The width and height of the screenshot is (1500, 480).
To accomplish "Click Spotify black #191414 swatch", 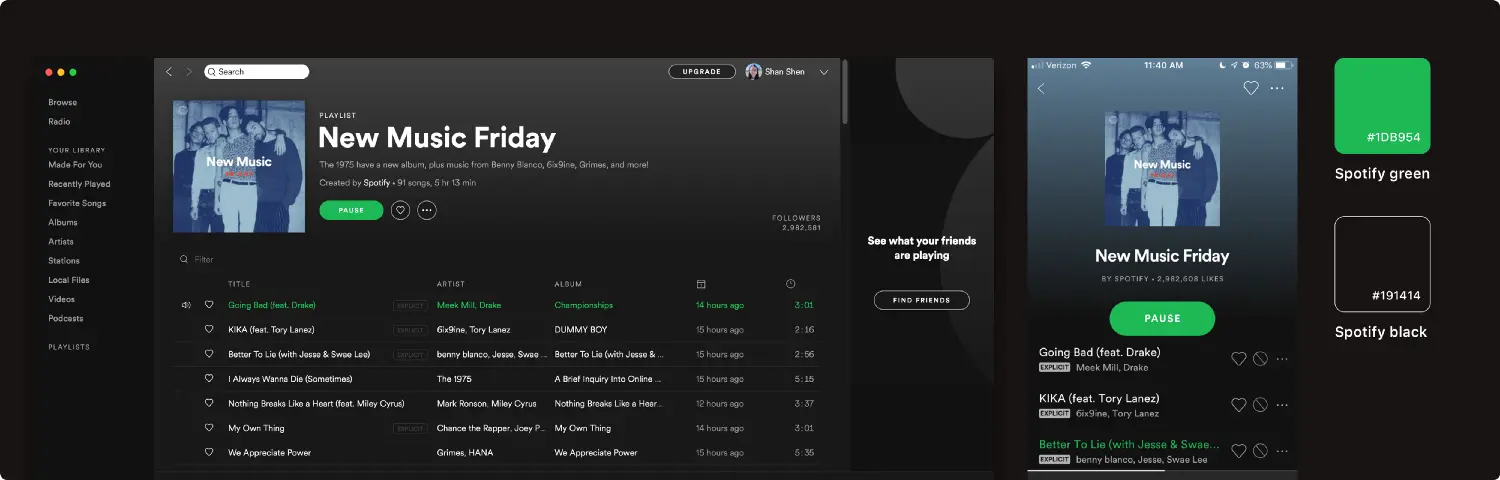I will pos(1382,264).
